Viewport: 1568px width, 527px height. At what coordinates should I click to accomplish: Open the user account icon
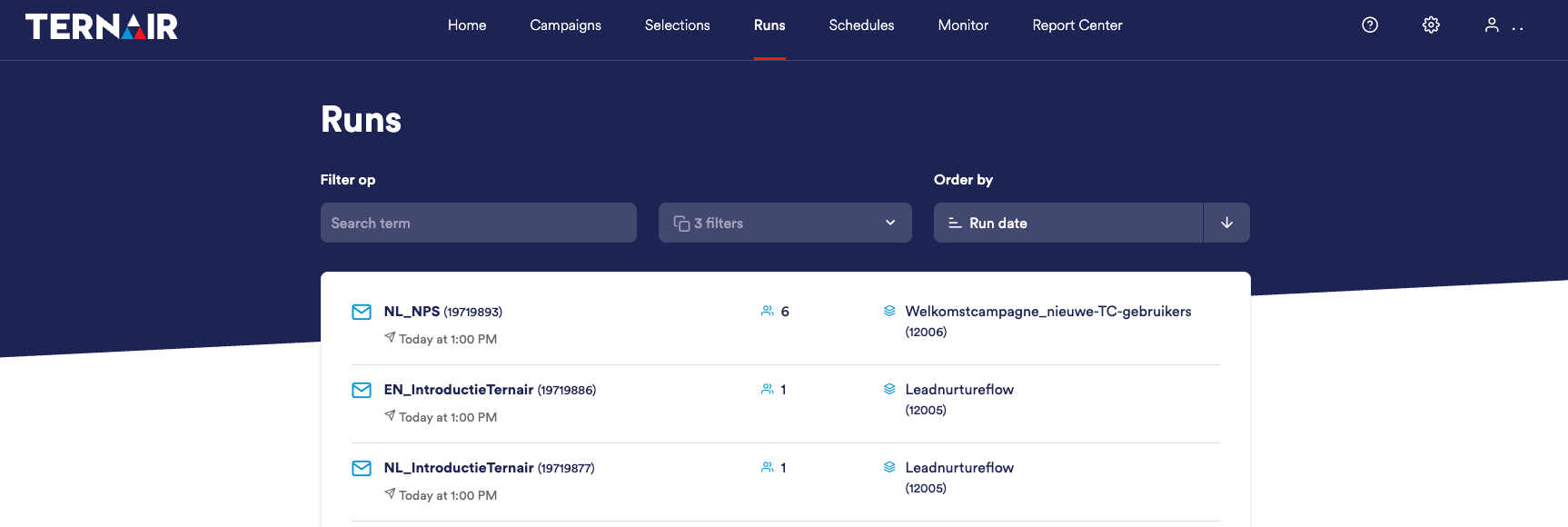[x=1492, y=25]
